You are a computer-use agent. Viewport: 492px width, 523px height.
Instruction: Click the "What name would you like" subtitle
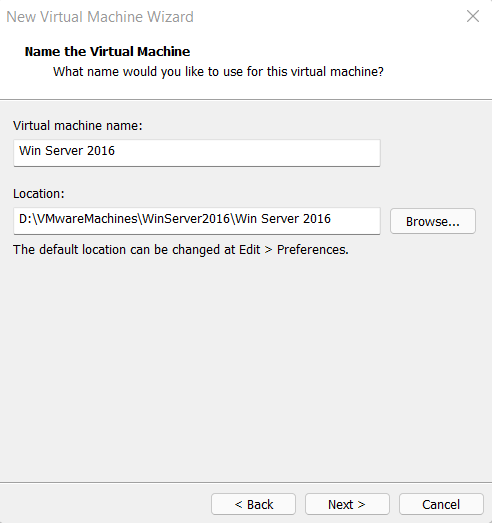click(x=218, y=72)
